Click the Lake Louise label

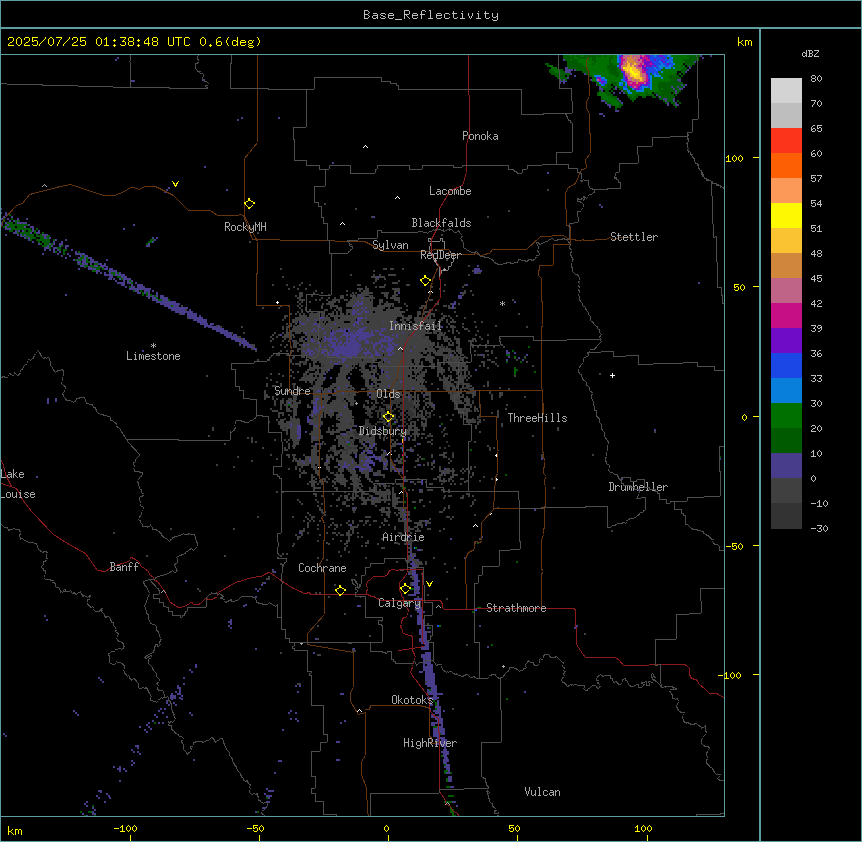click(x=18, y=484)
